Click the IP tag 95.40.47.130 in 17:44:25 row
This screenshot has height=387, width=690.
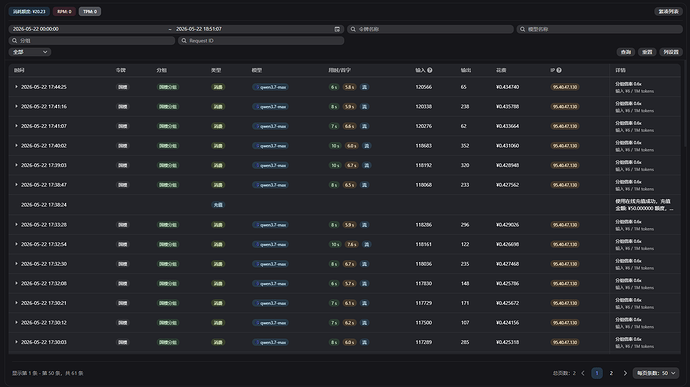point(565,87)
